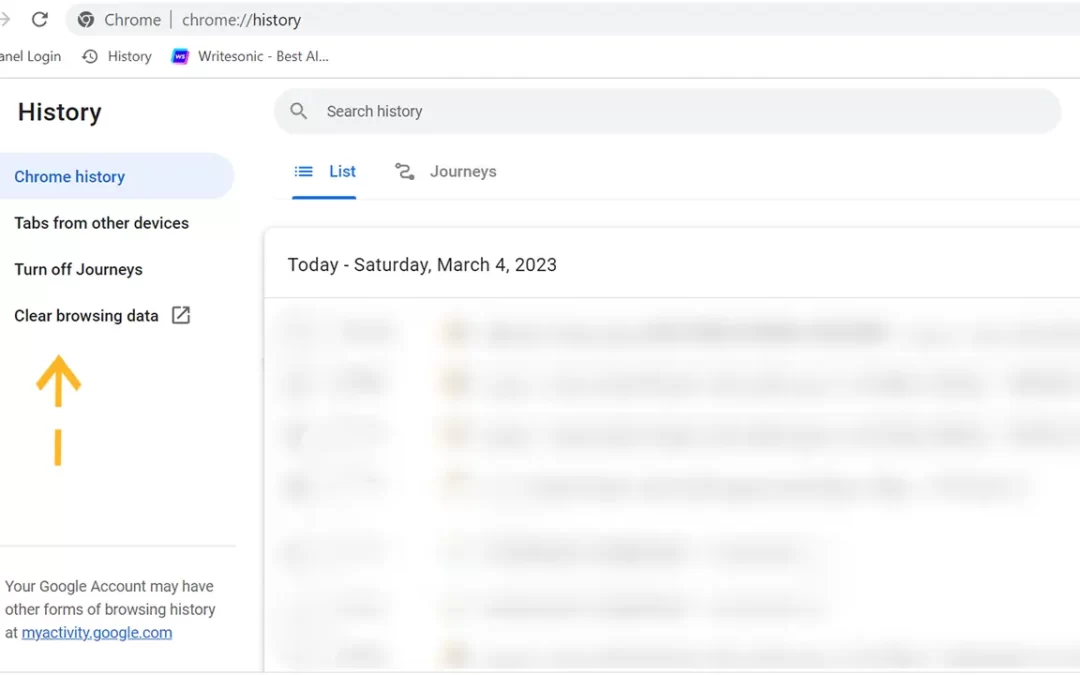Screen dimensions: 1080x675
Task: Select Chrome history in the sidebar
Action: [70, 177]
